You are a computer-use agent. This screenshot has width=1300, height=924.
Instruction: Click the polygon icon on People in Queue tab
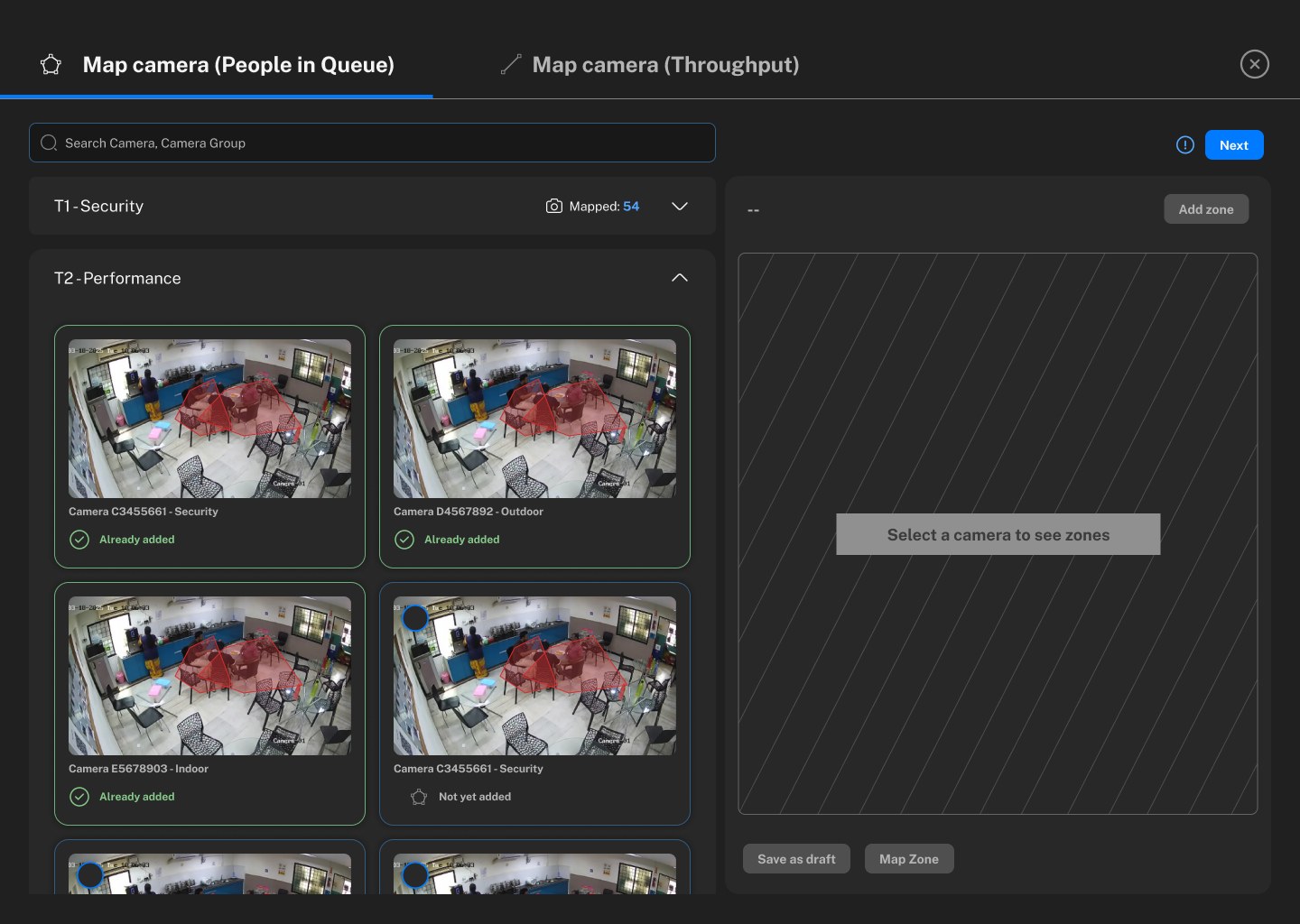[51, 65]
